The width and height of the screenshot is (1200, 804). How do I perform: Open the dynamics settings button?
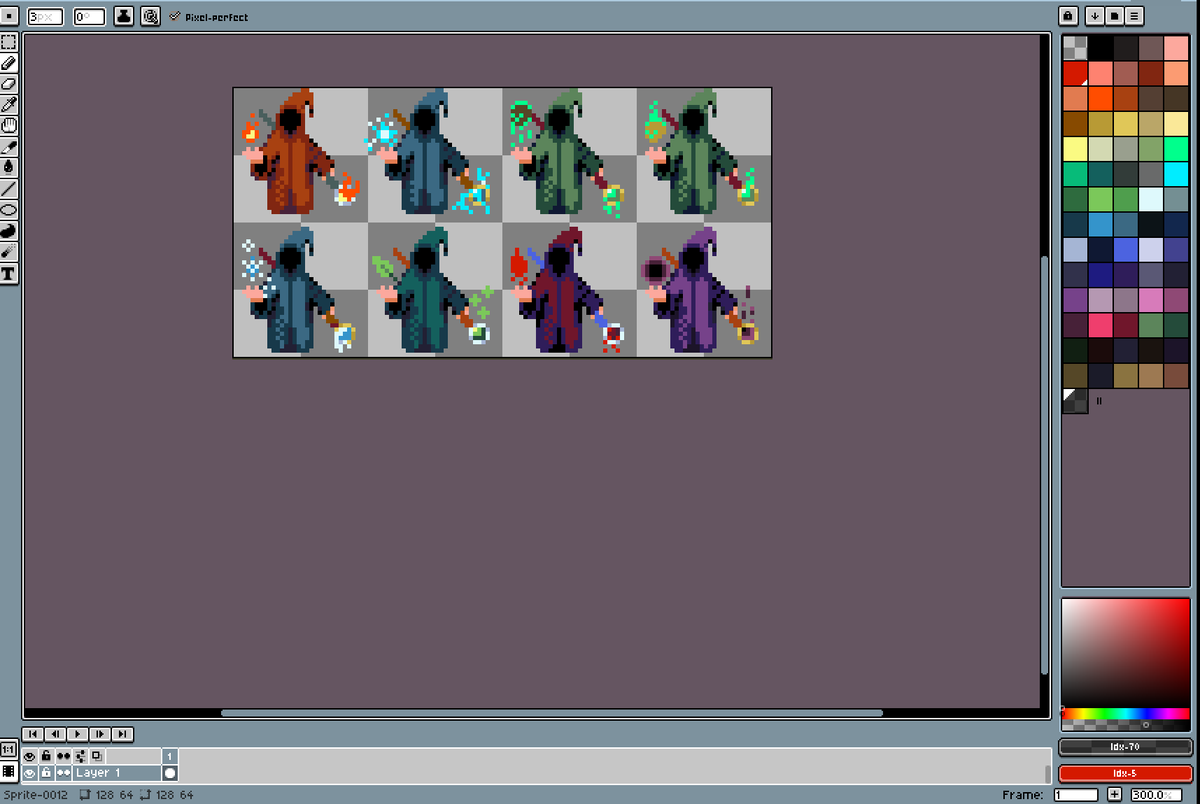[x=150, y=17]
